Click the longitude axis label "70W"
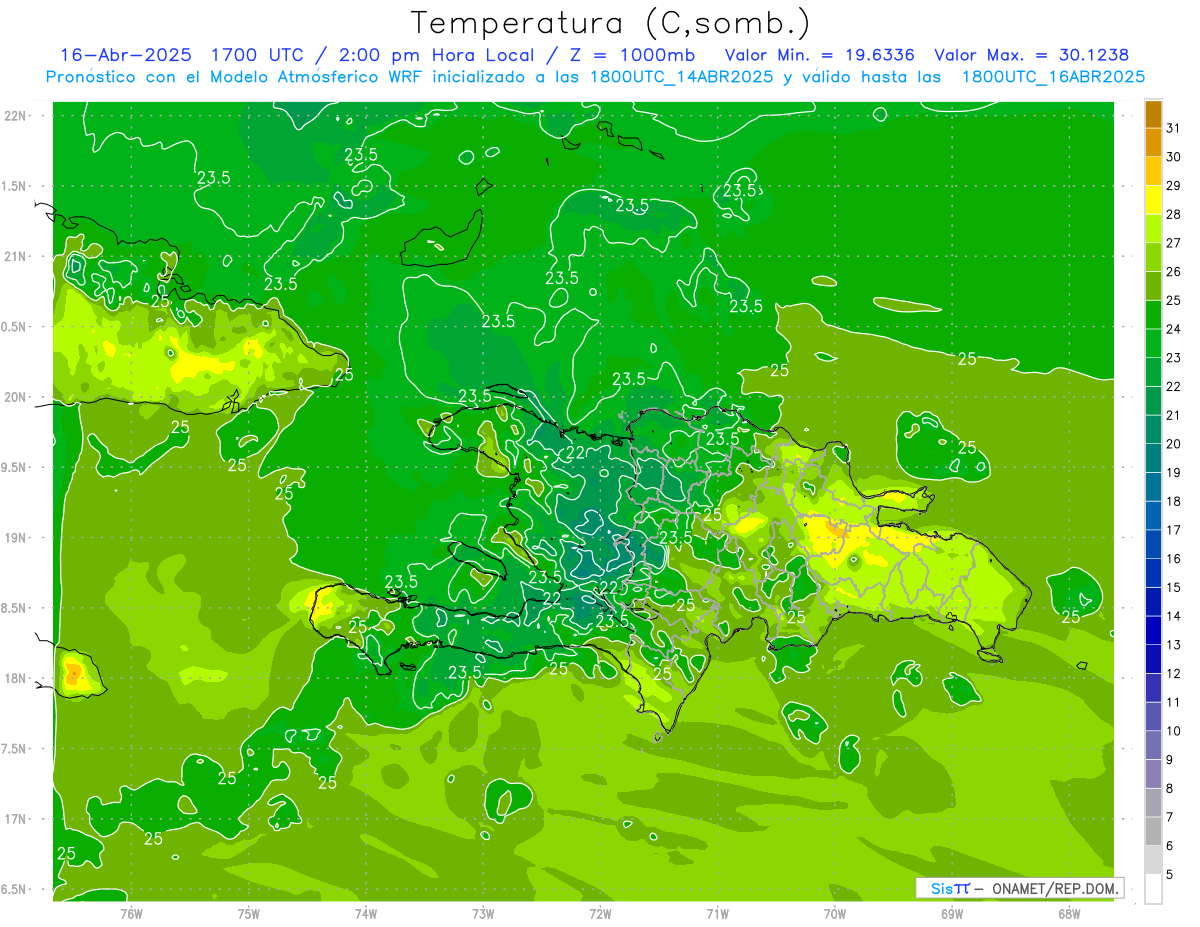Viewport: 1200px width, 927px height. click(834, 913)
